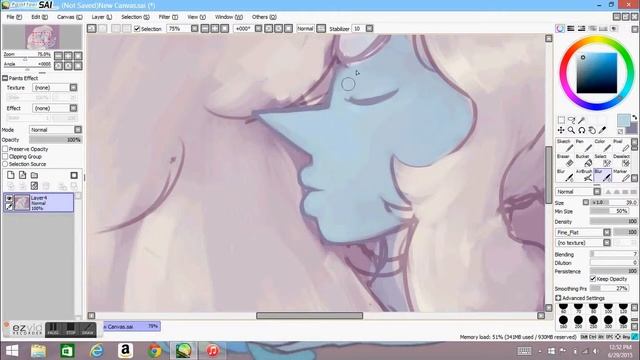Enable Preserve Opacity
This screenshot has width=640, height=360.
[x=5, y=149]
